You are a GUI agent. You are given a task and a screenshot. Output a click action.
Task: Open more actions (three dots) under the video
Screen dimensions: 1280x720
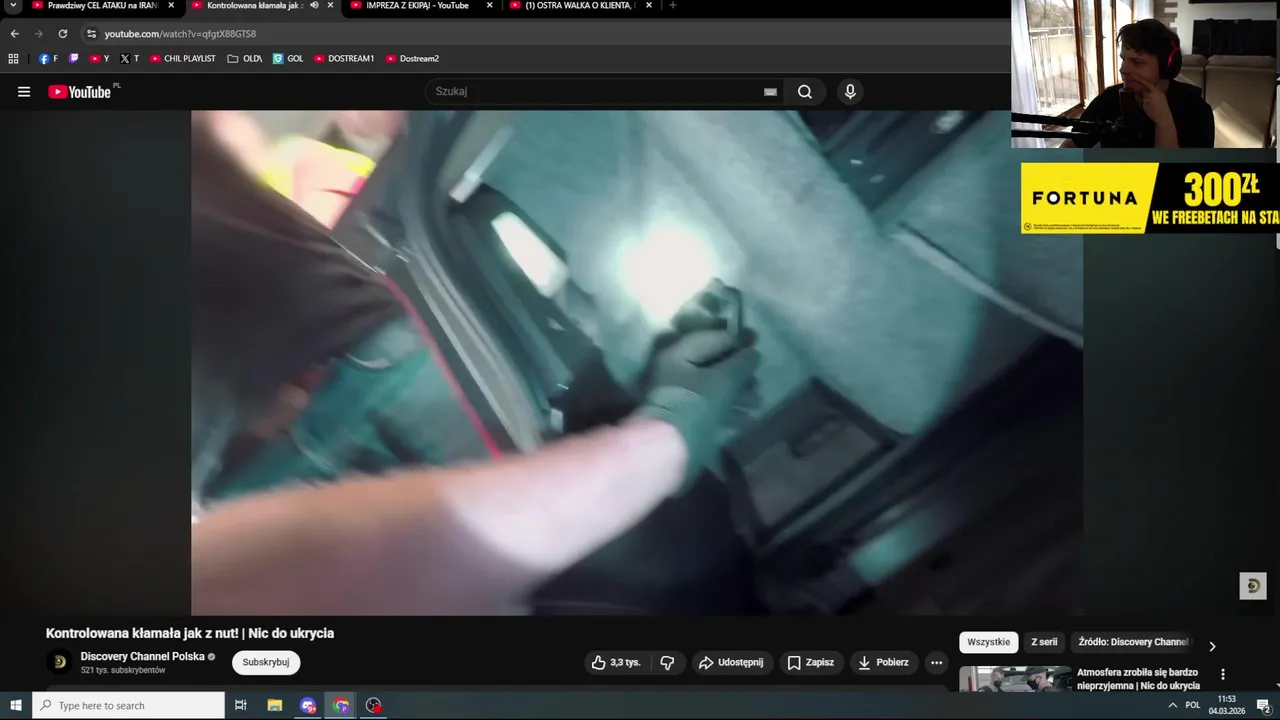point(936,662)
